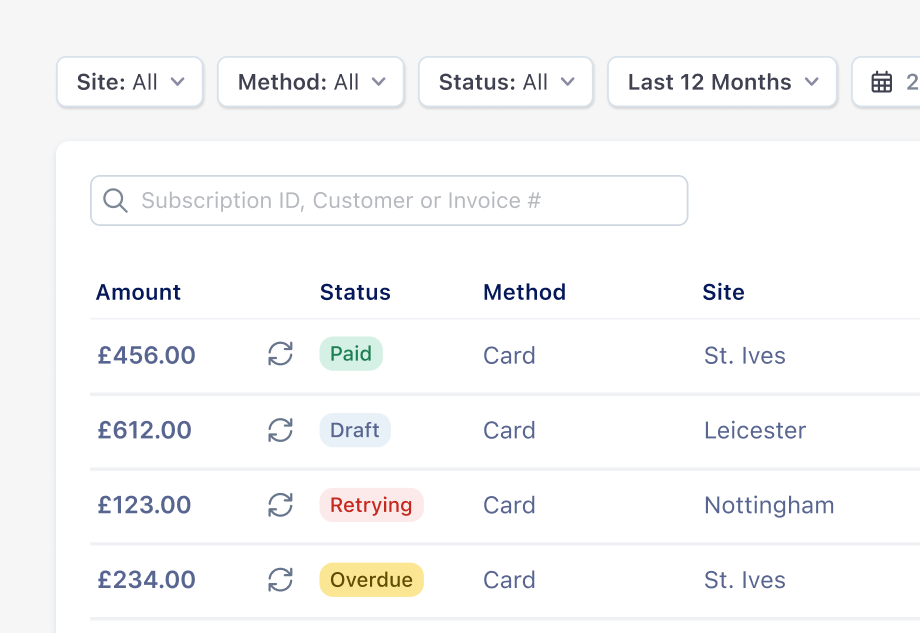Sort by the Amount column header

pyautogui.click(x=138, y=292)
